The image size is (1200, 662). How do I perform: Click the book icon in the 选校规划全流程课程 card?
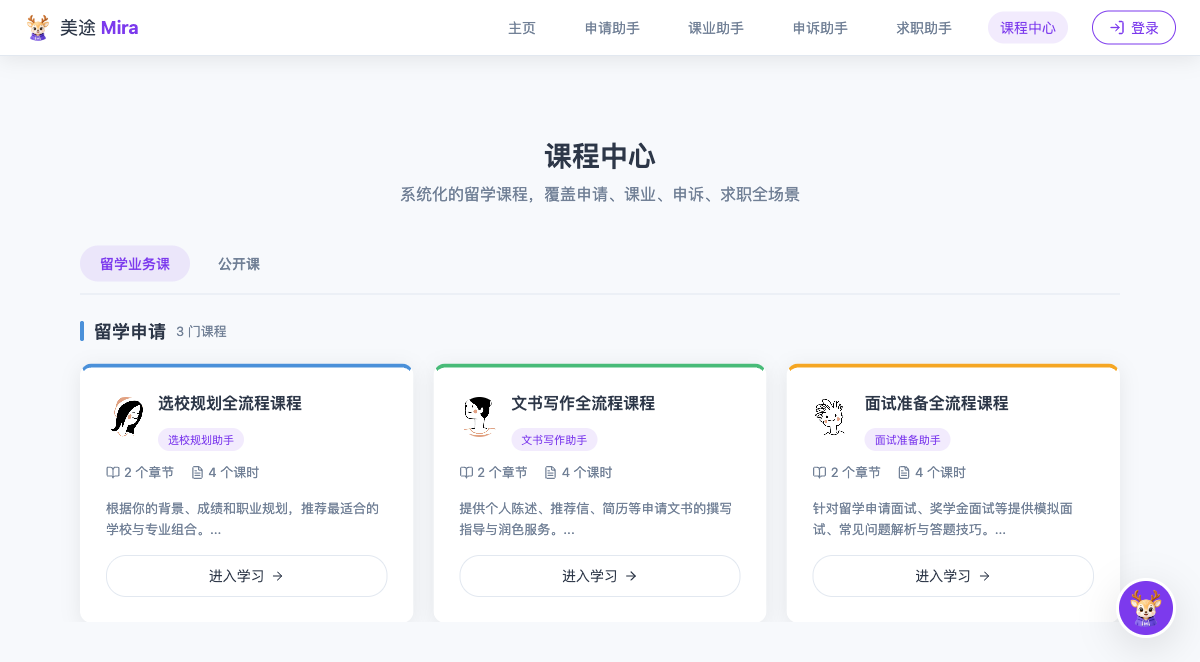click(x=113, y=472)
